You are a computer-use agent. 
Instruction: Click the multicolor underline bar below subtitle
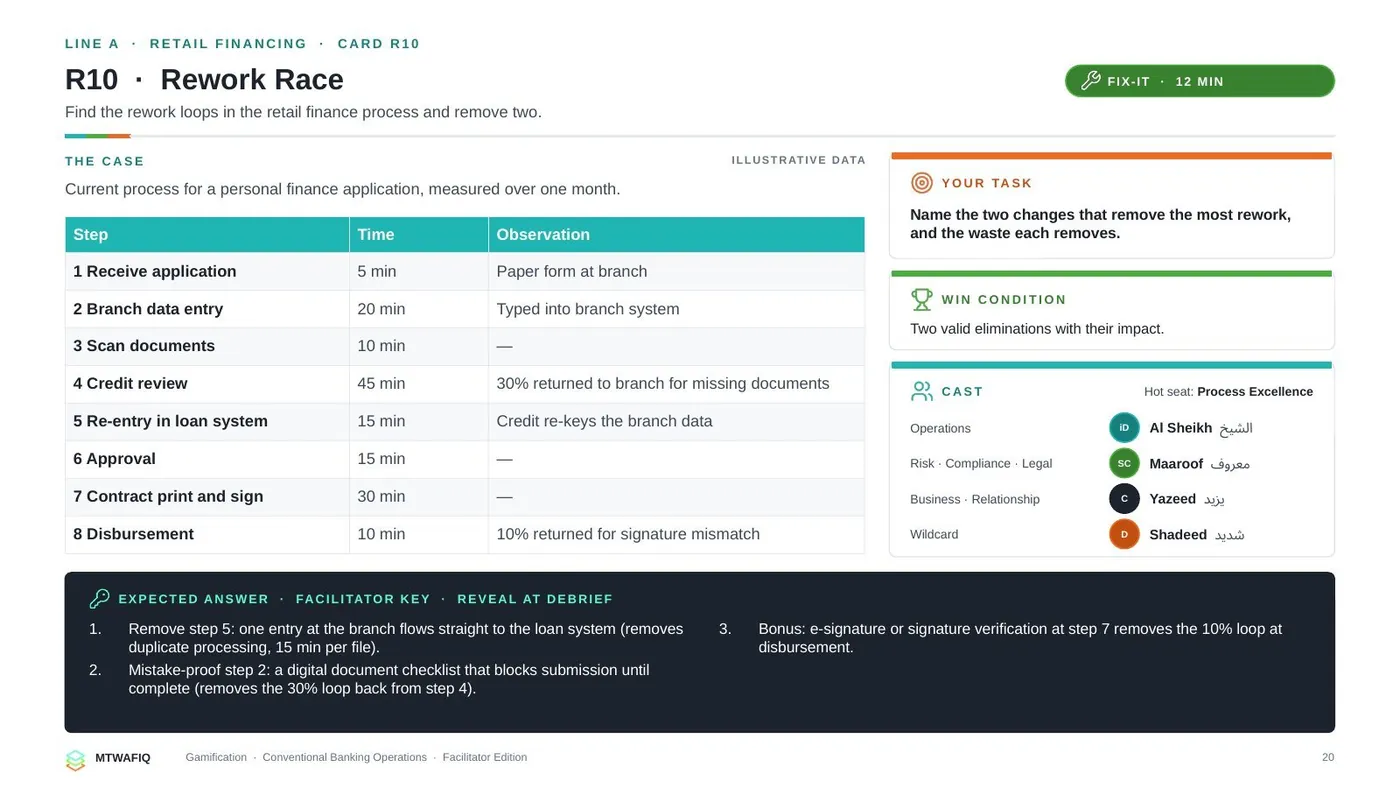98,136
